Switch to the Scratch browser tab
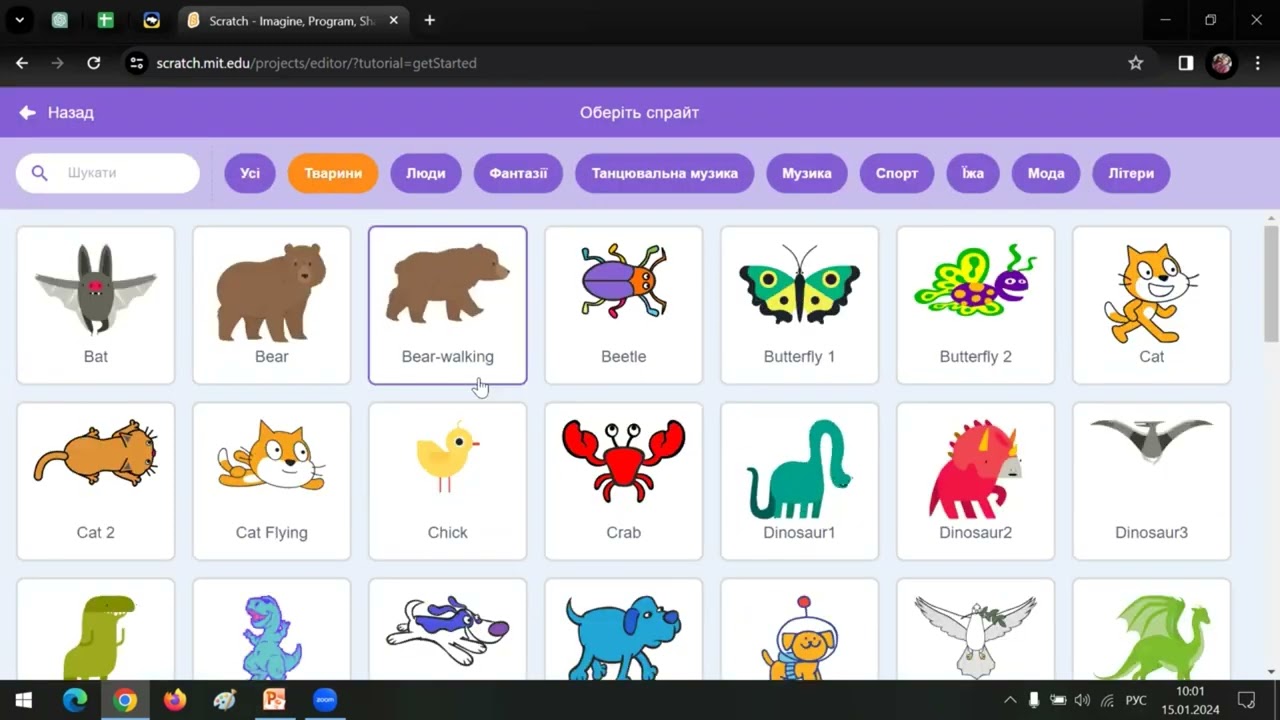This screenshot has height=720, width=1280. (x=290, y=21)
